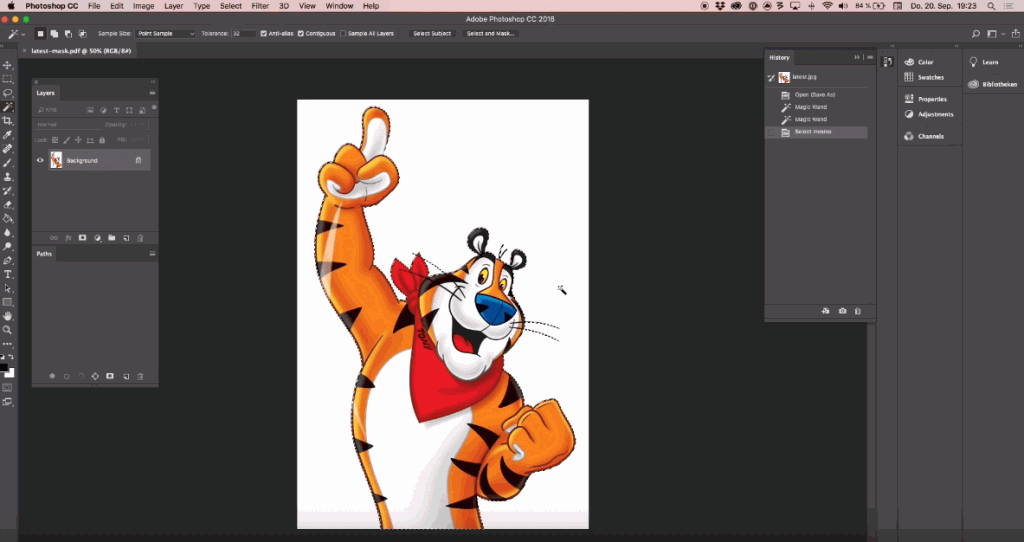Open the Kind filter dropdown in Layers
This screenshot has height=542, width=1024.
pyautogui.click(x=59, y=110)
